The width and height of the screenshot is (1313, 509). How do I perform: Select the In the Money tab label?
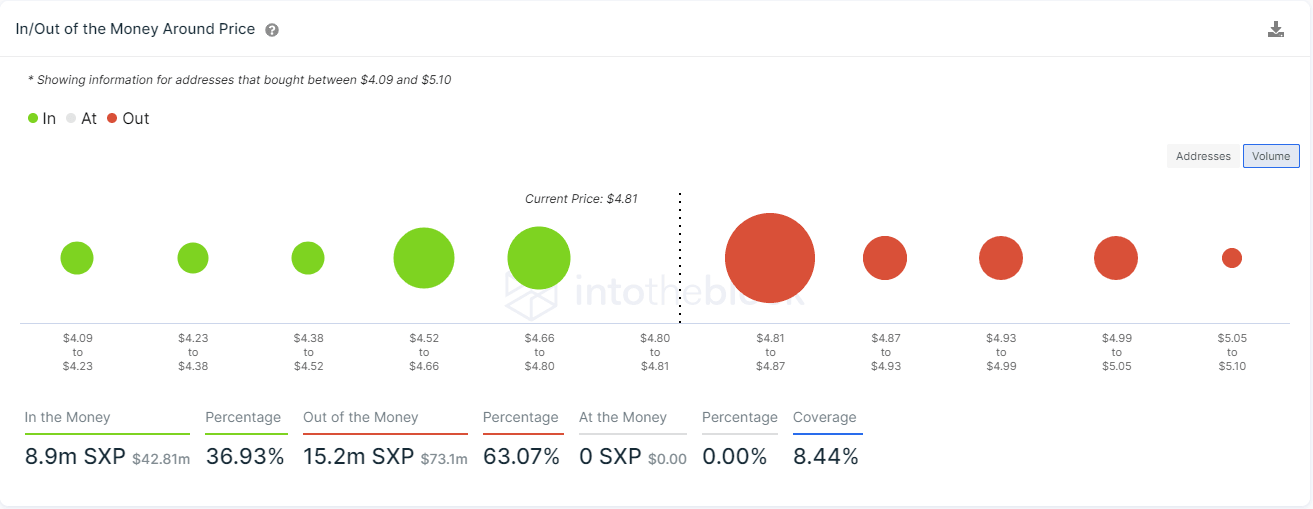68,417
